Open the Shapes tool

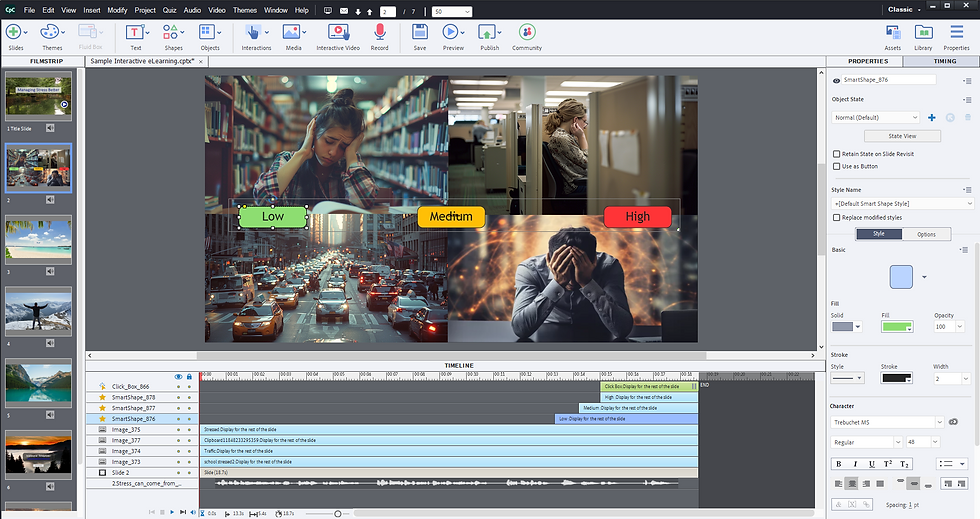click(170, 32)
